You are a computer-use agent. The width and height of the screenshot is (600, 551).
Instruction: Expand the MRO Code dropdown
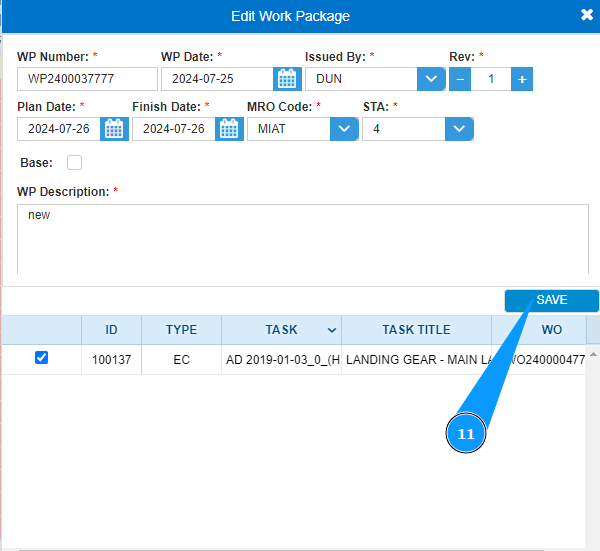coord(344,129)
